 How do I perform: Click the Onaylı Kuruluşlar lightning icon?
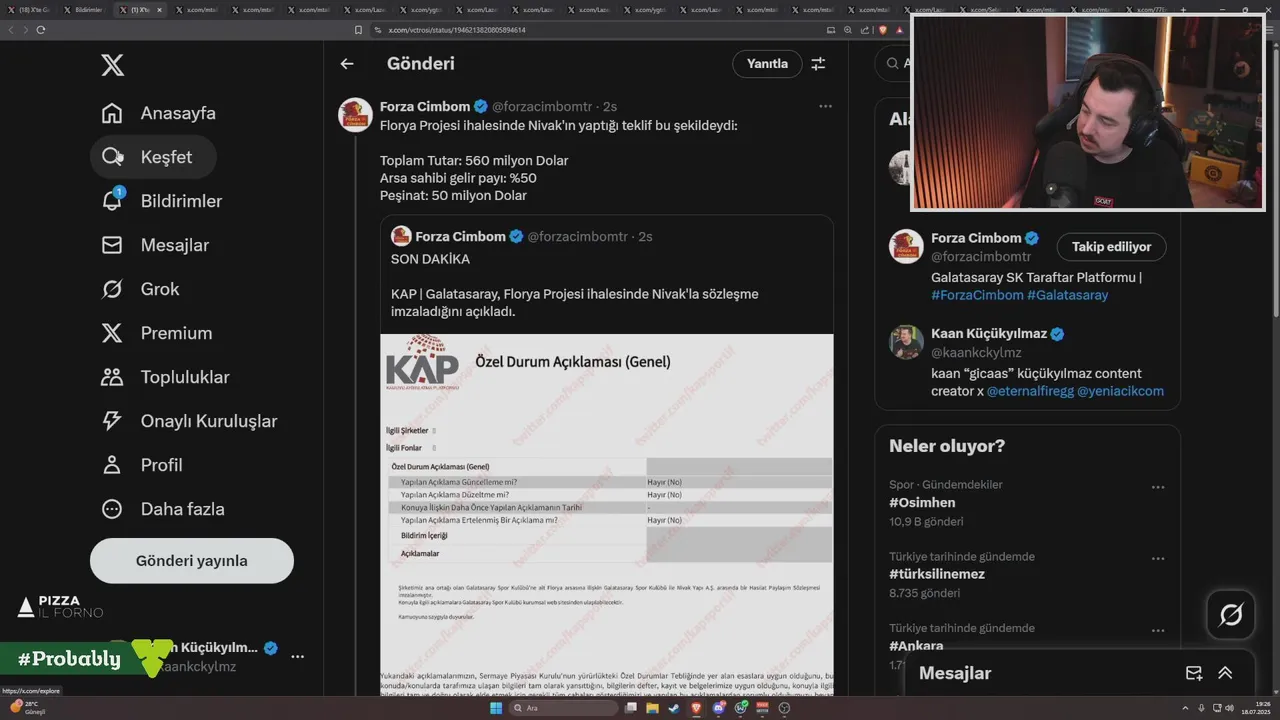tap(112, 421)
